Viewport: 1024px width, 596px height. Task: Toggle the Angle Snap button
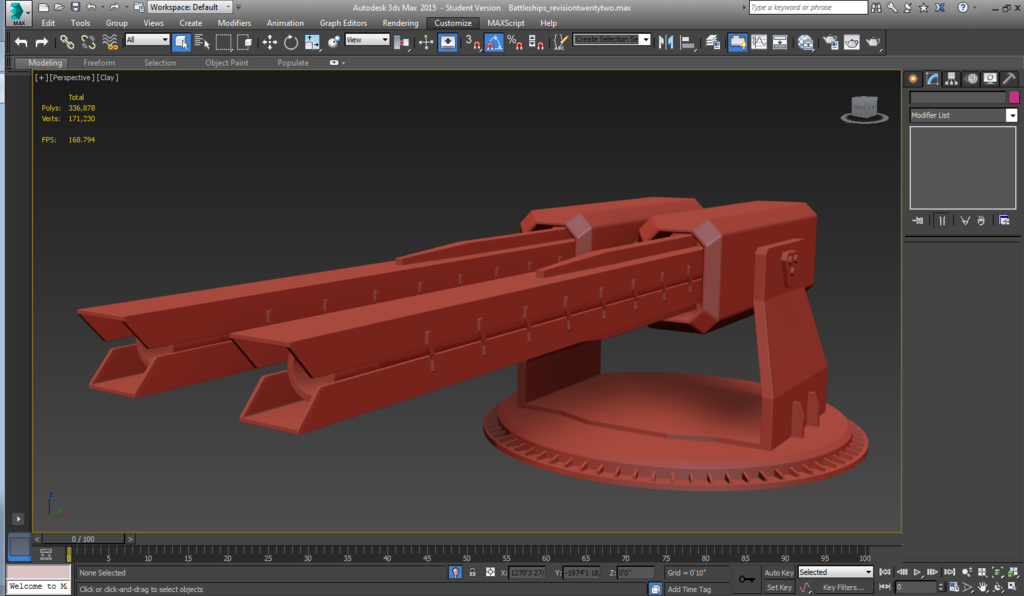494,42
